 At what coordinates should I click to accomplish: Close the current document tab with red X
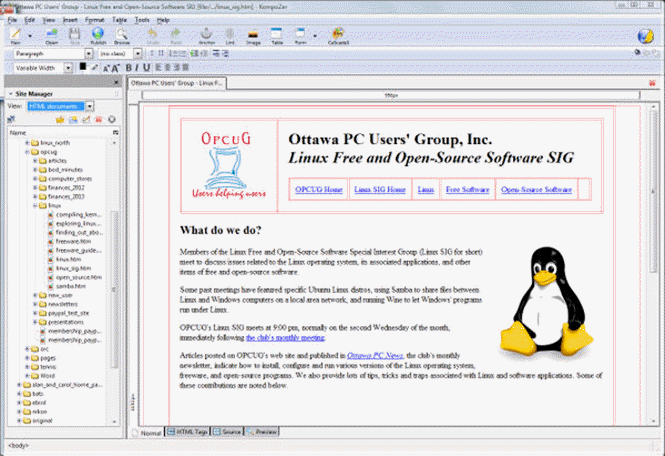tap(652, 83)
